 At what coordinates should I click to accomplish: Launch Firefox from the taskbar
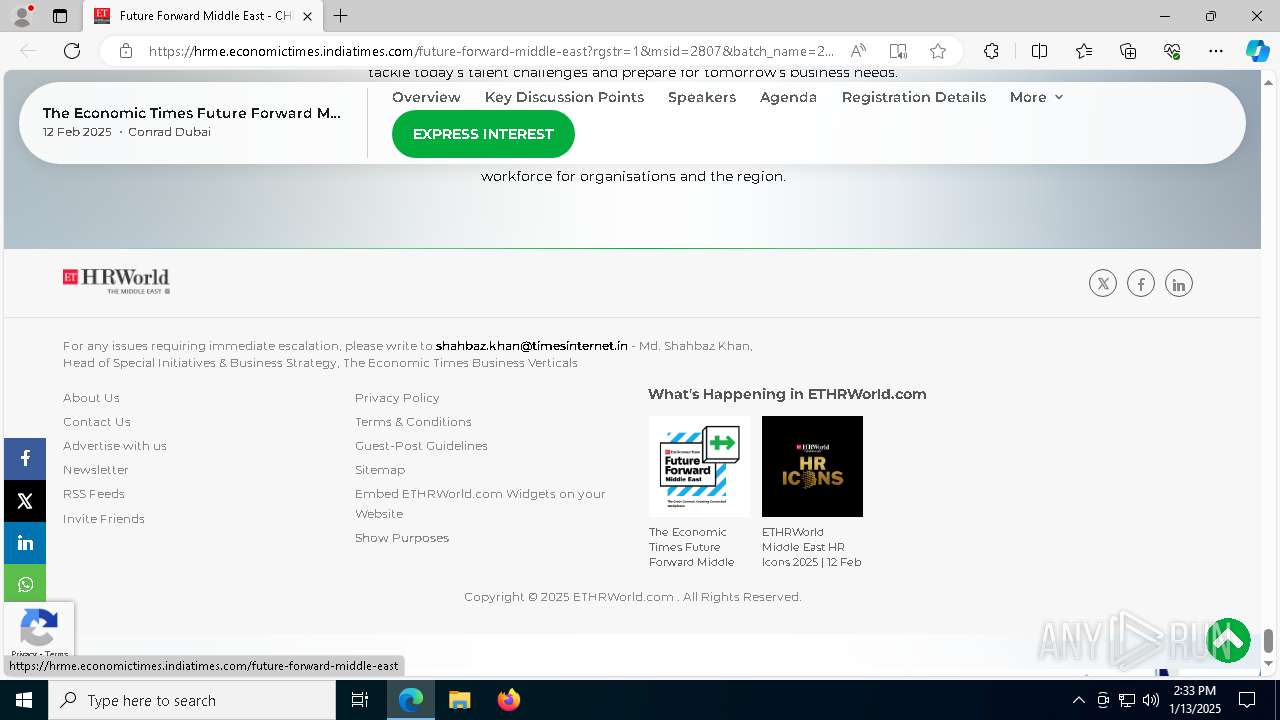(x=509, y=700)
